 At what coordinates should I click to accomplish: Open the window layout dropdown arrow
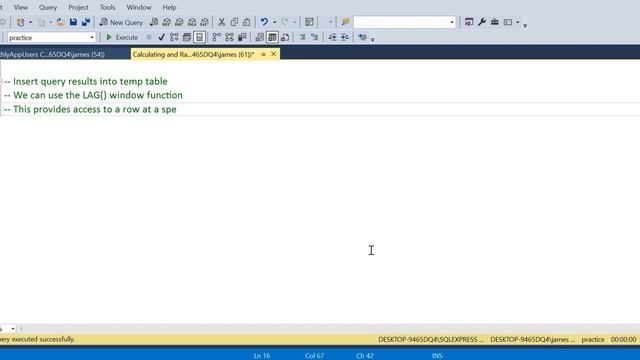(x=518, y=22)
